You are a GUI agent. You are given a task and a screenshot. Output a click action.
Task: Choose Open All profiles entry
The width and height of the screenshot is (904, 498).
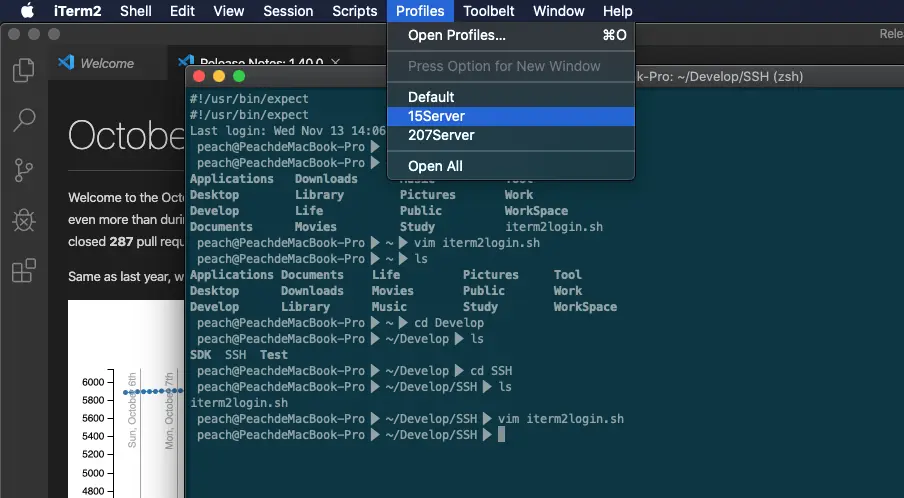click(511, 166)
